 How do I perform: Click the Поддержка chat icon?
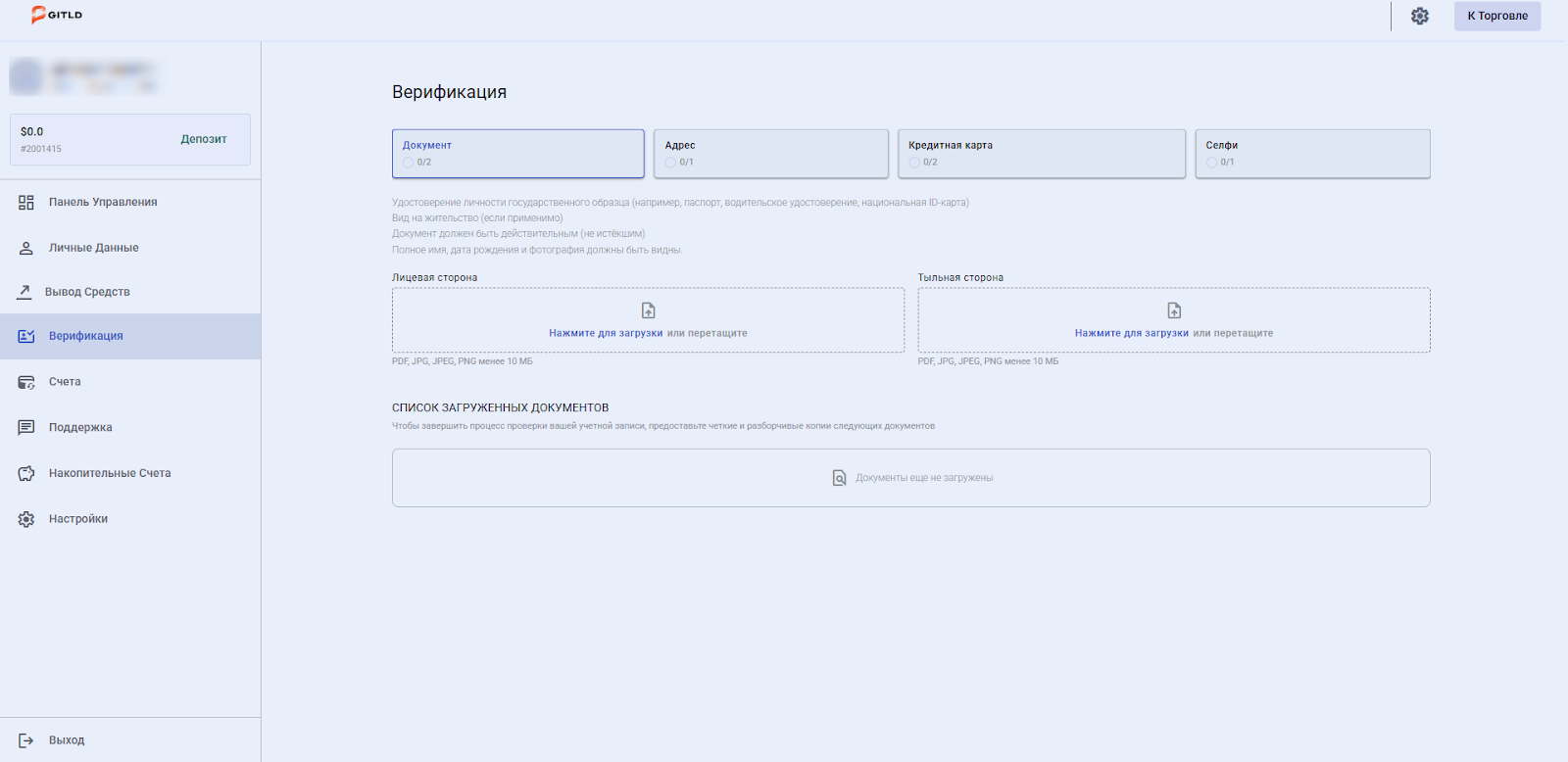click(x=26, y=427)
